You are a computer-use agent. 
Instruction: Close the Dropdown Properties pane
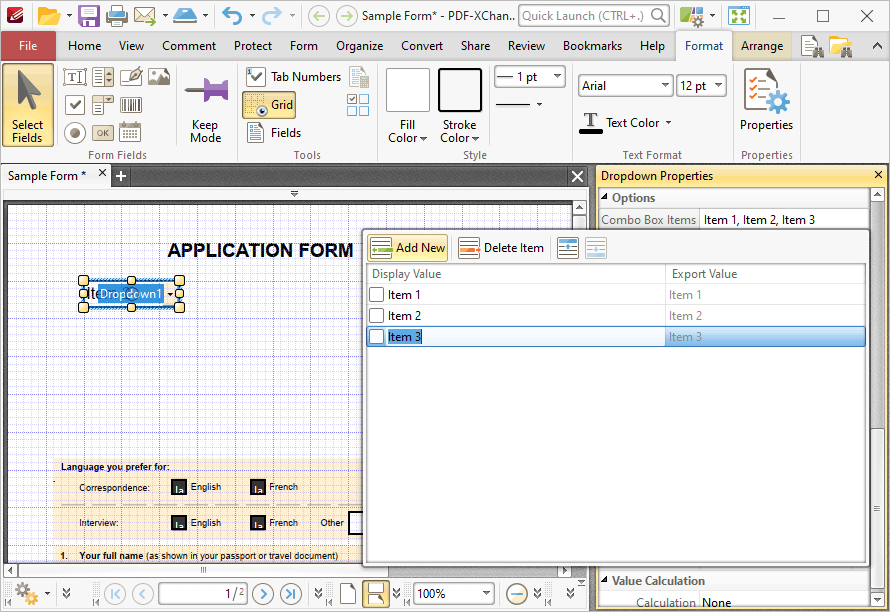(878, 175)
